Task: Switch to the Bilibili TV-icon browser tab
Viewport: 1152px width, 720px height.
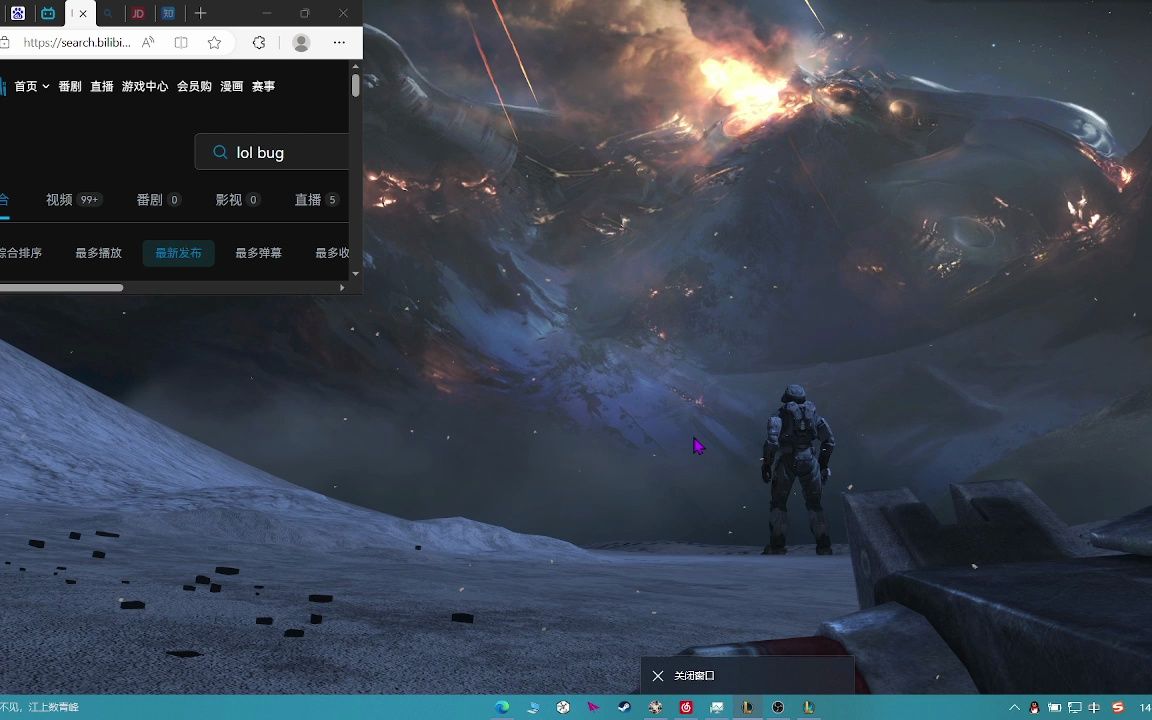Action: (48, 13)
